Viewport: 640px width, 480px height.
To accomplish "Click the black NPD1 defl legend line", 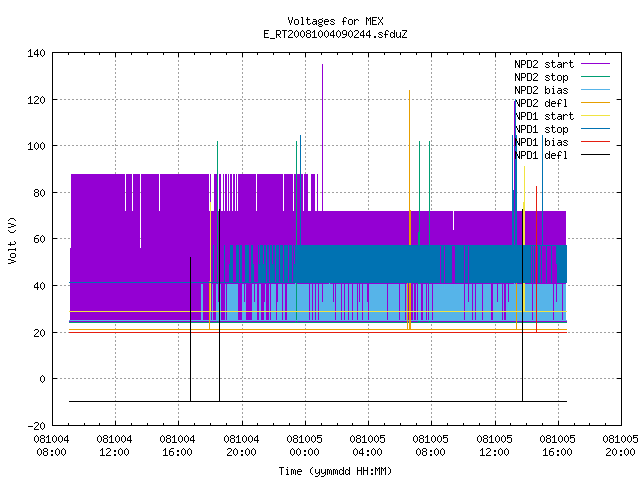I will 595,155.
